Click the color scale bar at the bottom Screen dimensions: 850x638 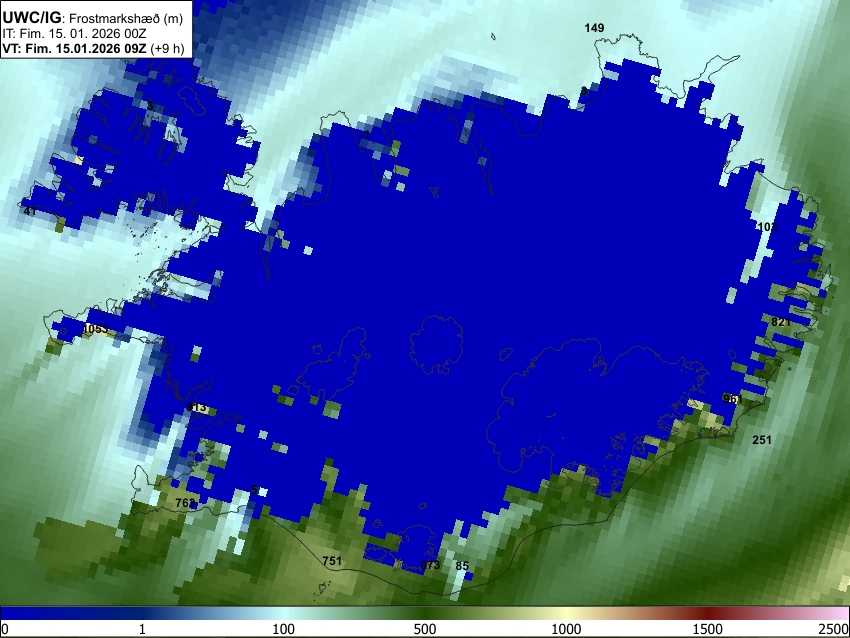coord(425,613)
